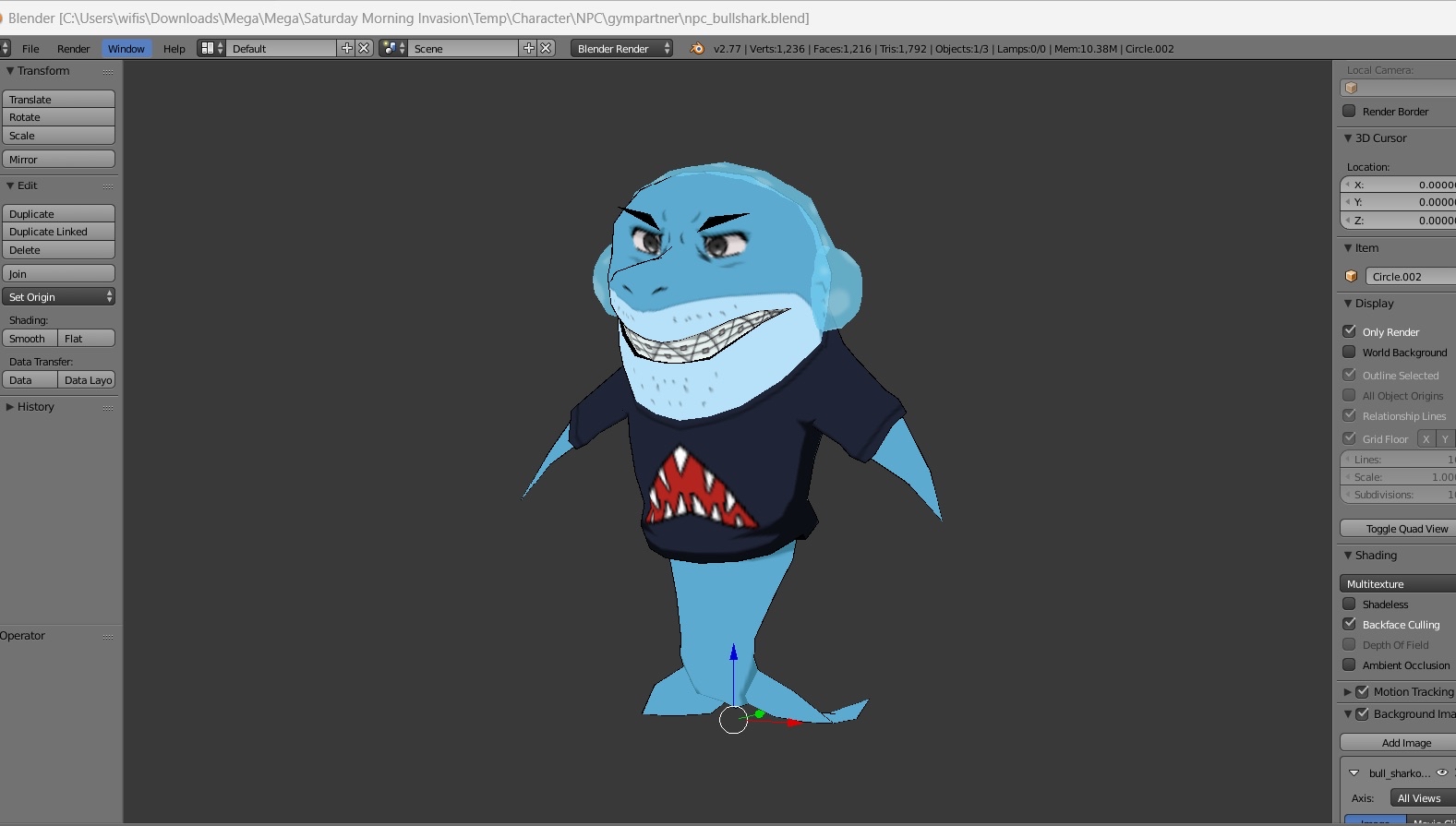Viewport: 1456px width, 826px height.
Task: Click the Edit panel grip icon
Action: (x=109, y=186)
